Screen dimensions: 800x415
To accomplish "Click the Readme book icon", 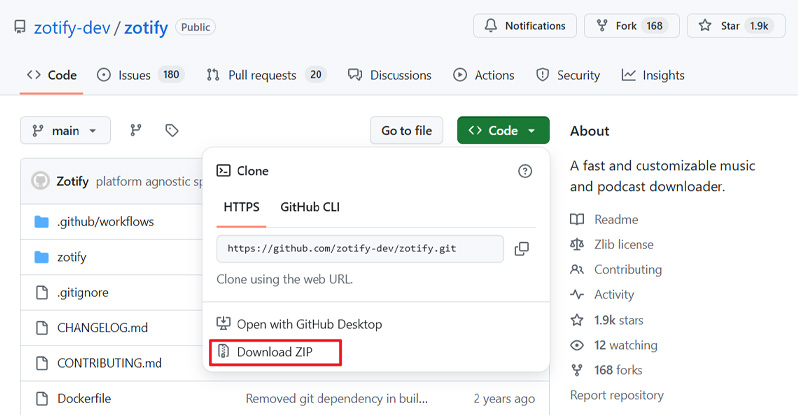I will click(x=577, y=219).
